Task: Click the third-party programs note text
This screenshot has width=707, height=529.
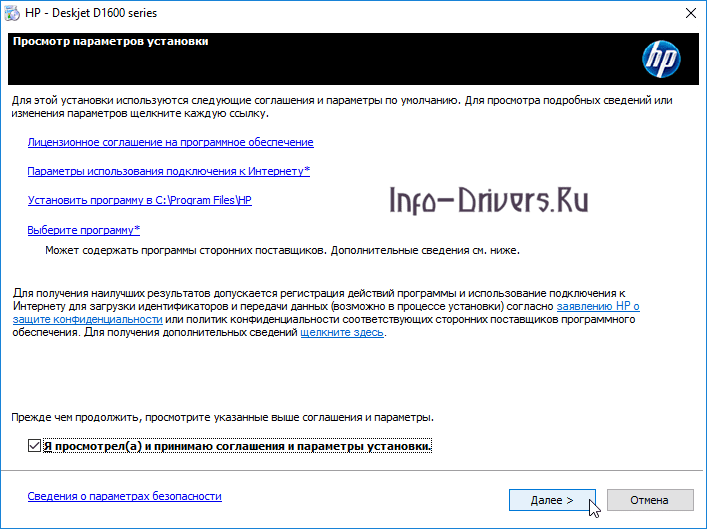Action: [282, 250]
